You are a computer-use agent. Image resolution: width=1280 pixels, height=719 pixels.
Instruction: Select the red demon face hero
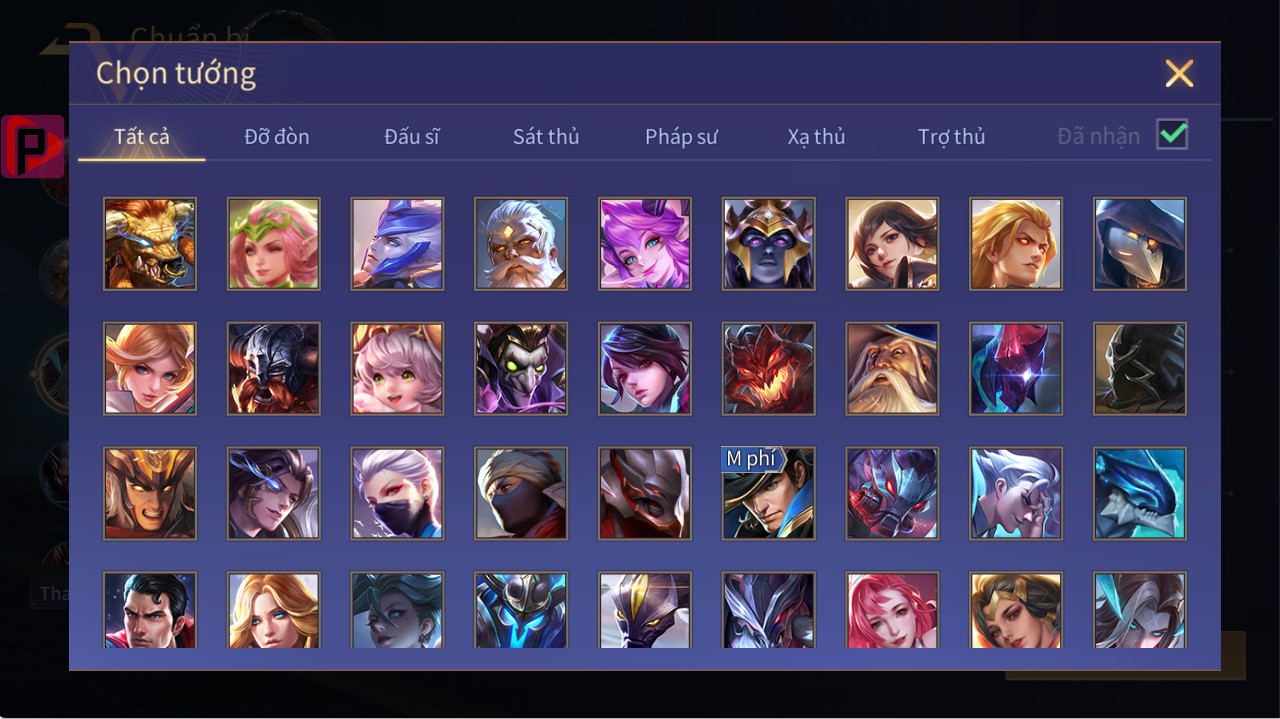pos(769,369)
